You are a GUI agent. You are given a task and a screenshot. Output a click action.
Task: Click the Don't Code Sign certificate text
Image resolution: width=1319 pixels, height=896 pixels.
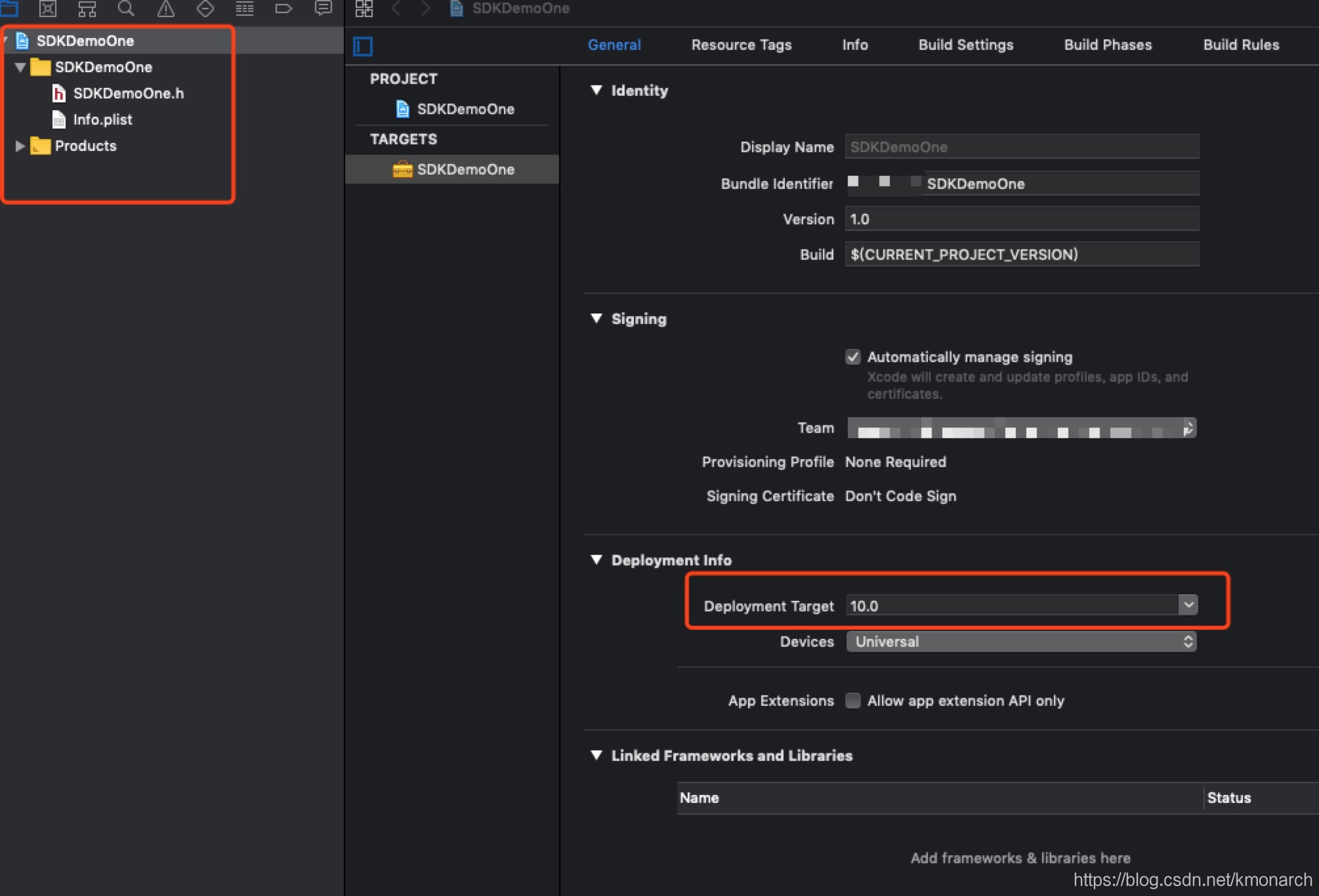(900, 496)
